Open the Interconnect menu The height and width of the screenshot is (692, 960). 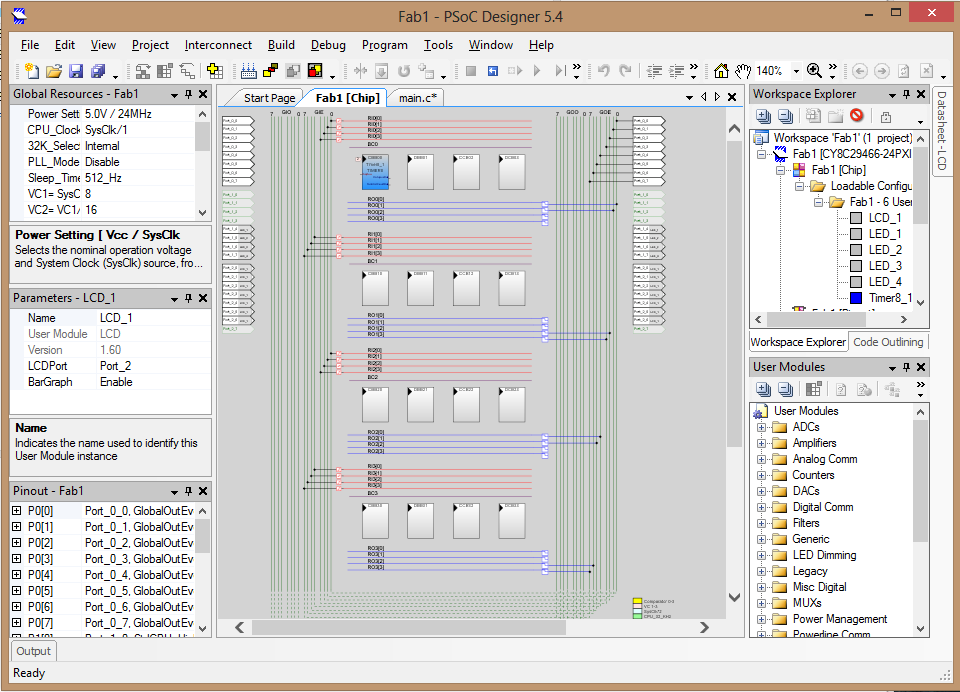[x=218, y=45]
